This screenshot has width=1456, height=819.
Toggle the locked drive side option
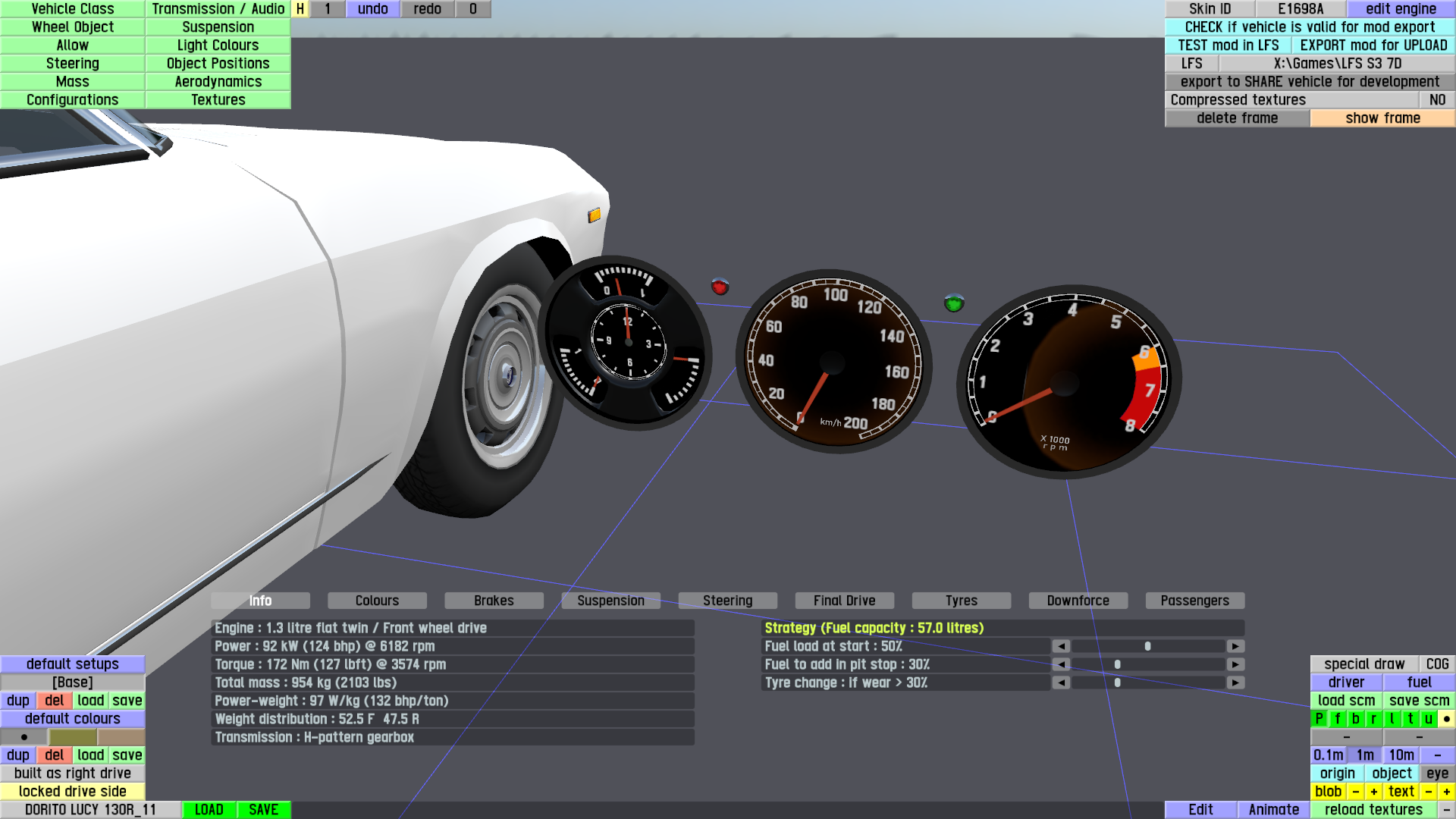click(72, 792)
